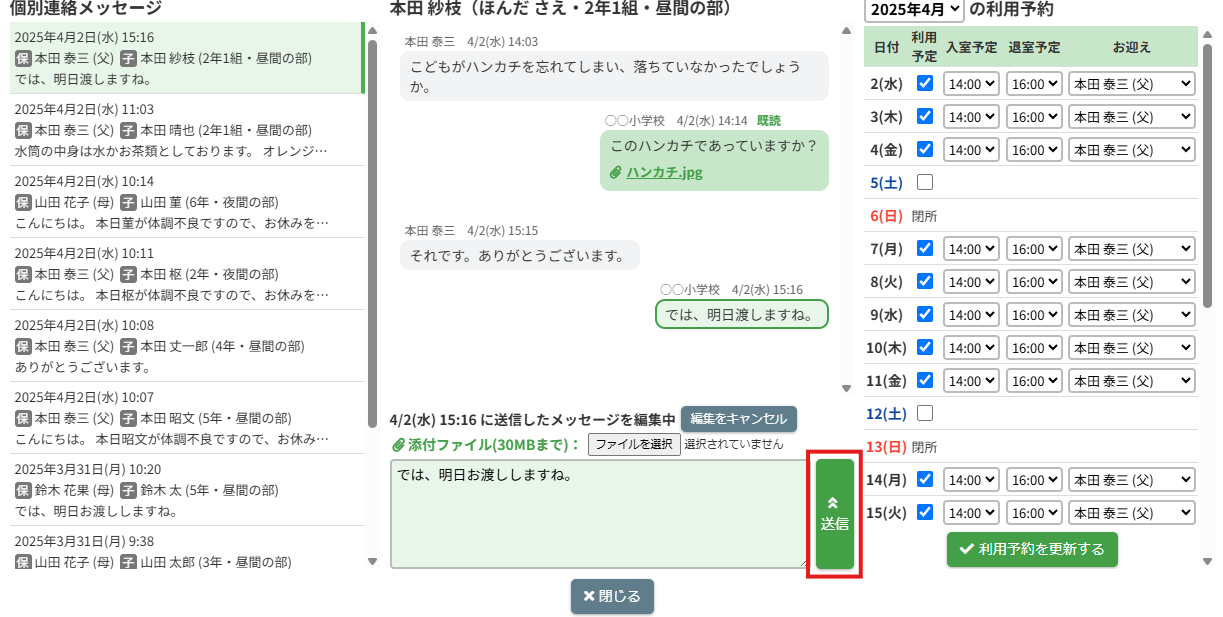Click 編集をキャンセル button
The image size is (1223, 617).
coord(738,418)
